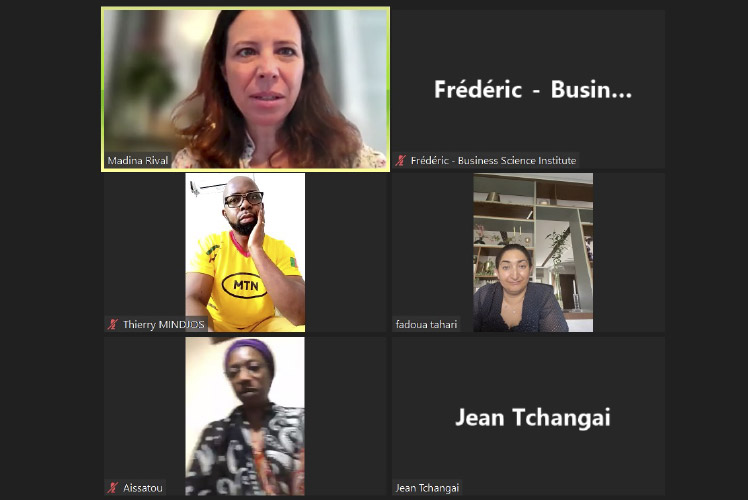748x500 pixels.
Task: Click the Madina Rival name label
Action: click(x=138, y=160)
